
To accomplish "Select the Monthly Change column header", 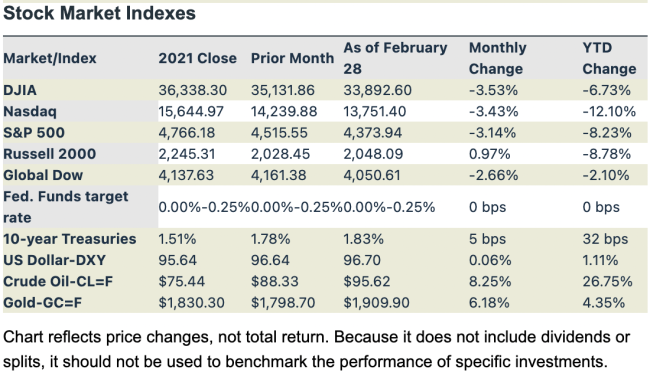I will 497,58.
